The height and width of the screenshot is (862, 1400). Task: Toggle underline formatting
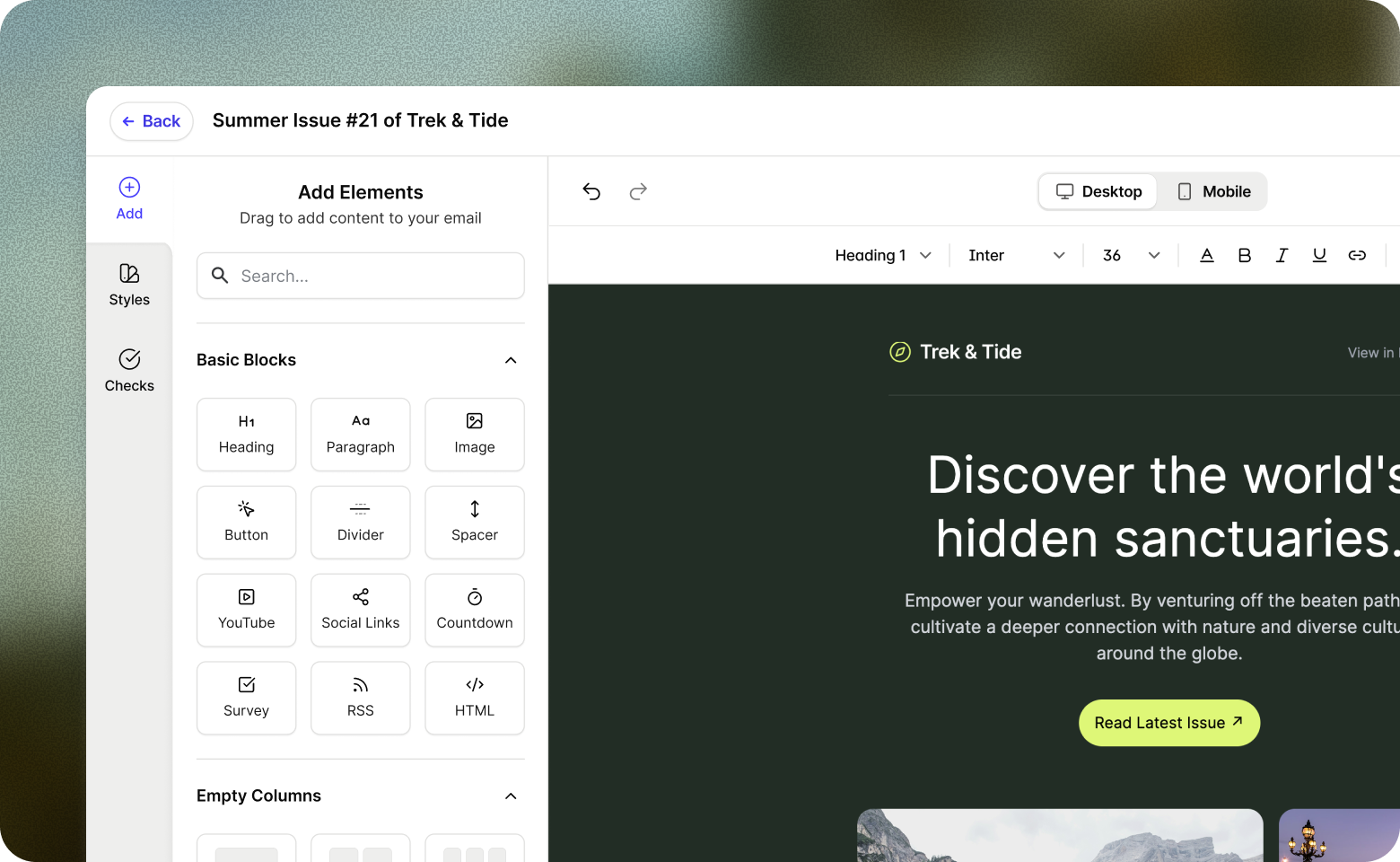click(x=1319, y=256)
